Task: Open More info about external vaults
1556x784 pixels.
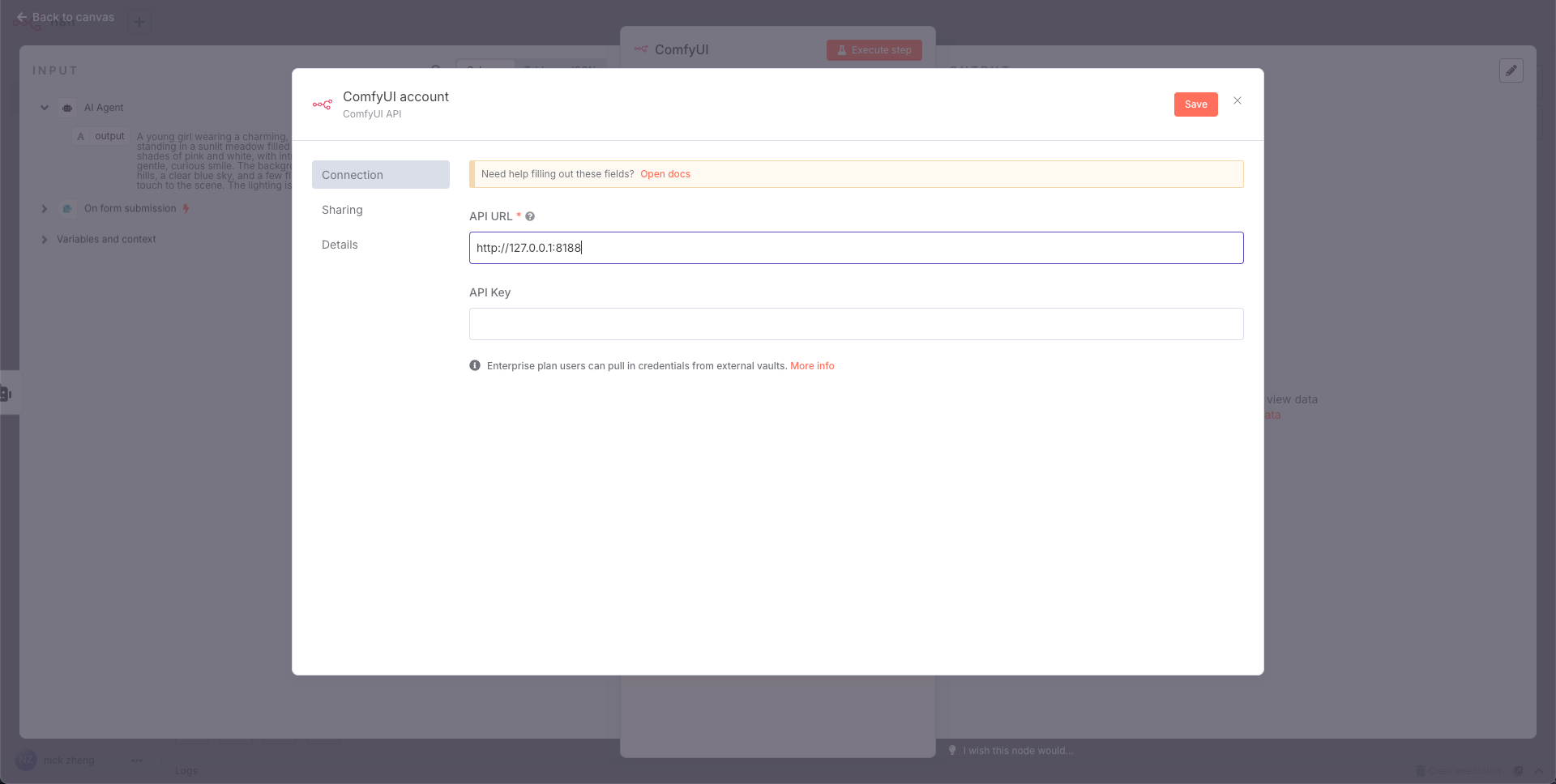Action: (812, 366)
